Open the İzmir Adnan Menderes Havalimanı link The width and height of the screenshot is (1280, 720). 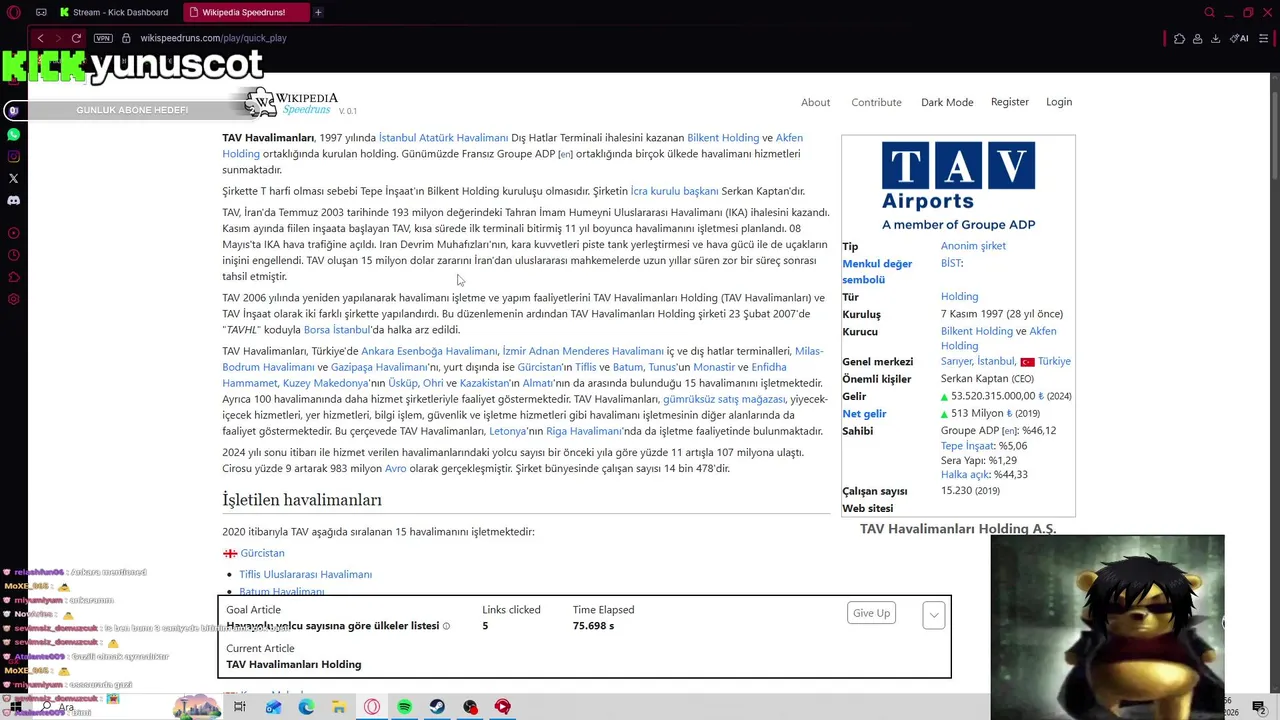click(x=583, y=351)
